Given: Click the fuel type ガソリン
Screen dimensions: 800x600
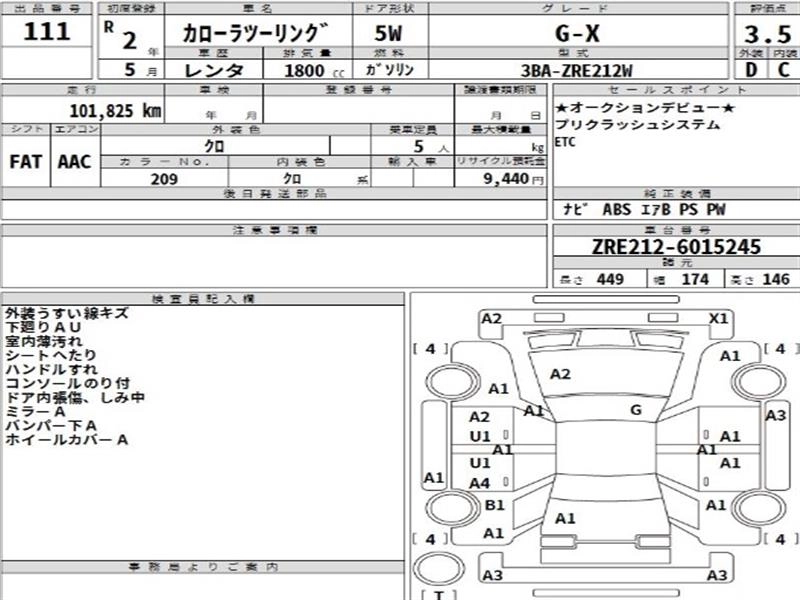Looking at the screenshot, I should click(x=390, y=70).
